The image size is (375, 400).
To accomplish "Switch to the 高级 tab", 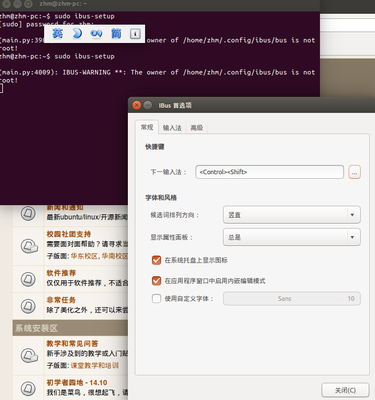I will click(x=197, y=128).
